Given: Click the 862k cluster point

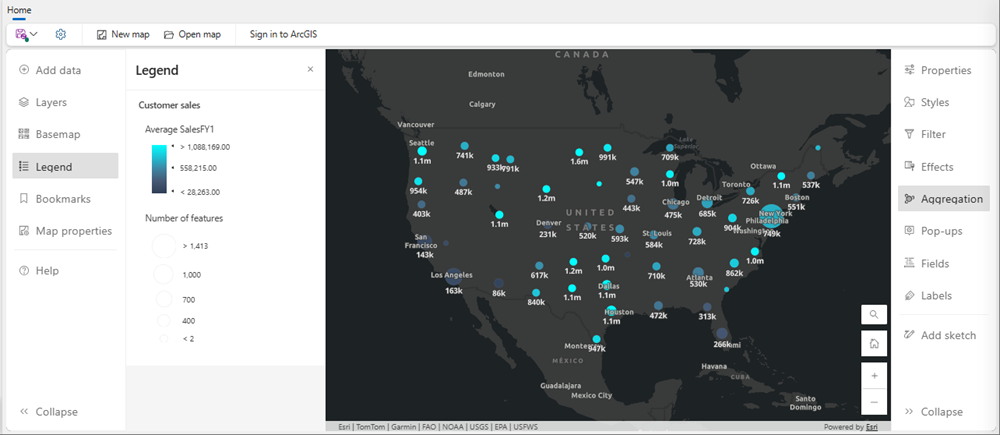Looking at the screenshot, I should (x=734, y=263).
